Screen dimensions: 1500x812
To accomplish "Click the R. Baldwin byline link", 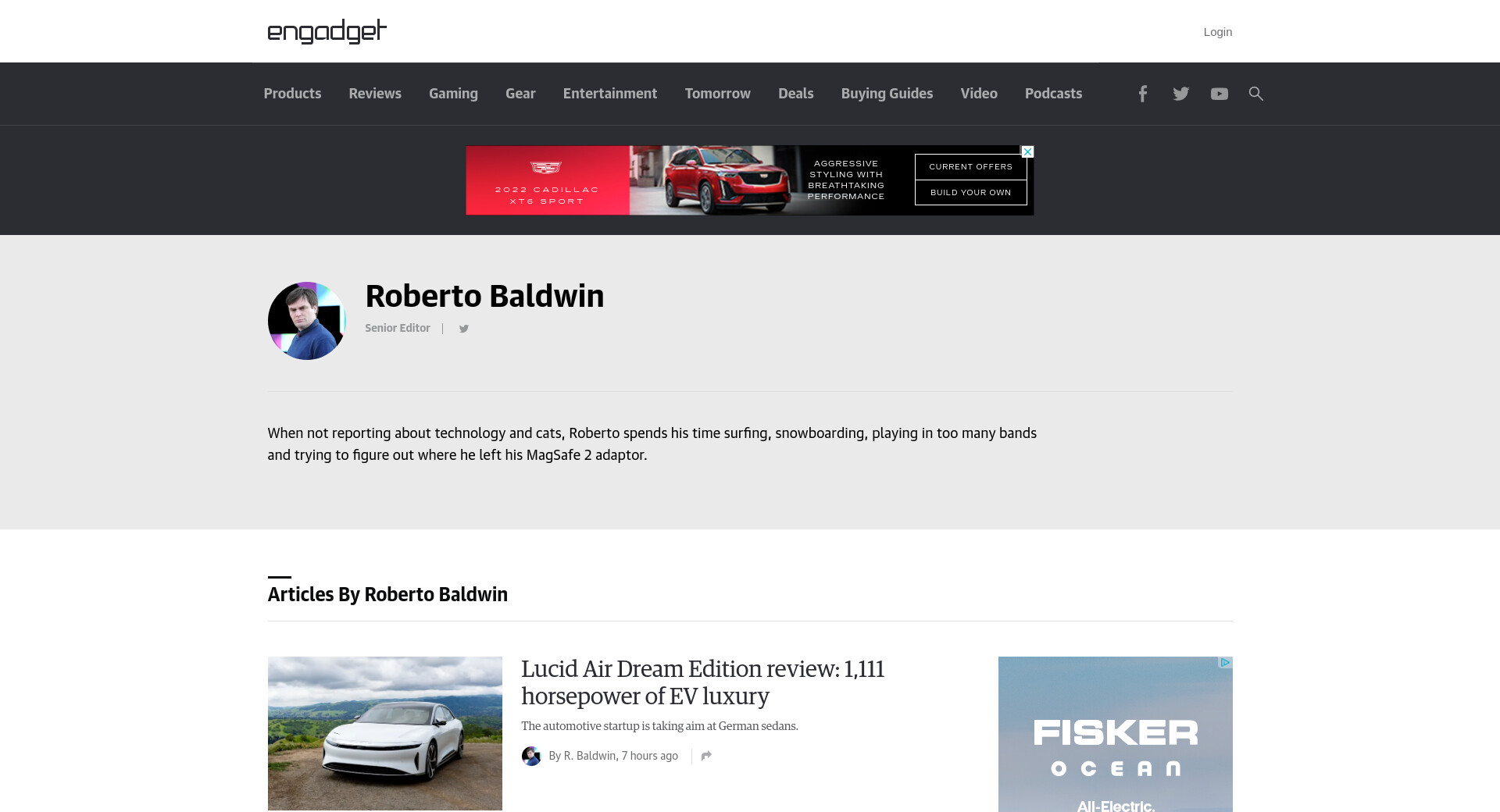I will click(x=590, y=756).
